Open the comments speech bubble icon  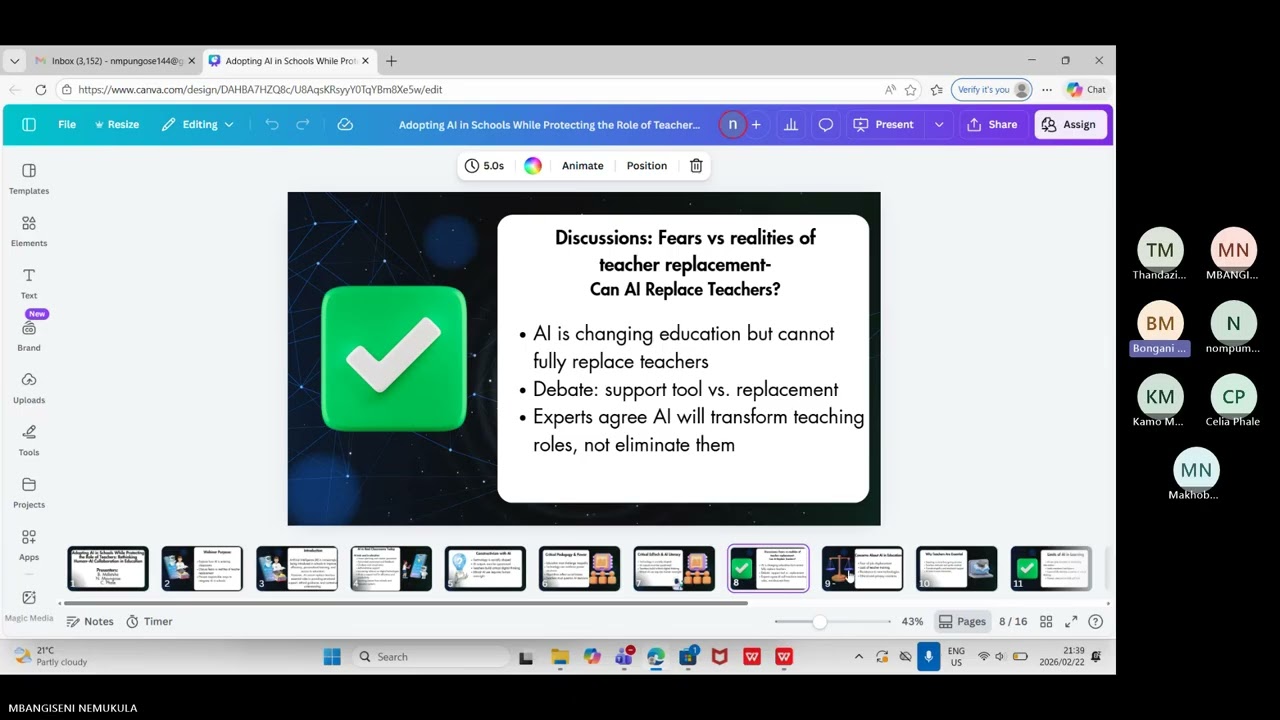coord(826,125)
